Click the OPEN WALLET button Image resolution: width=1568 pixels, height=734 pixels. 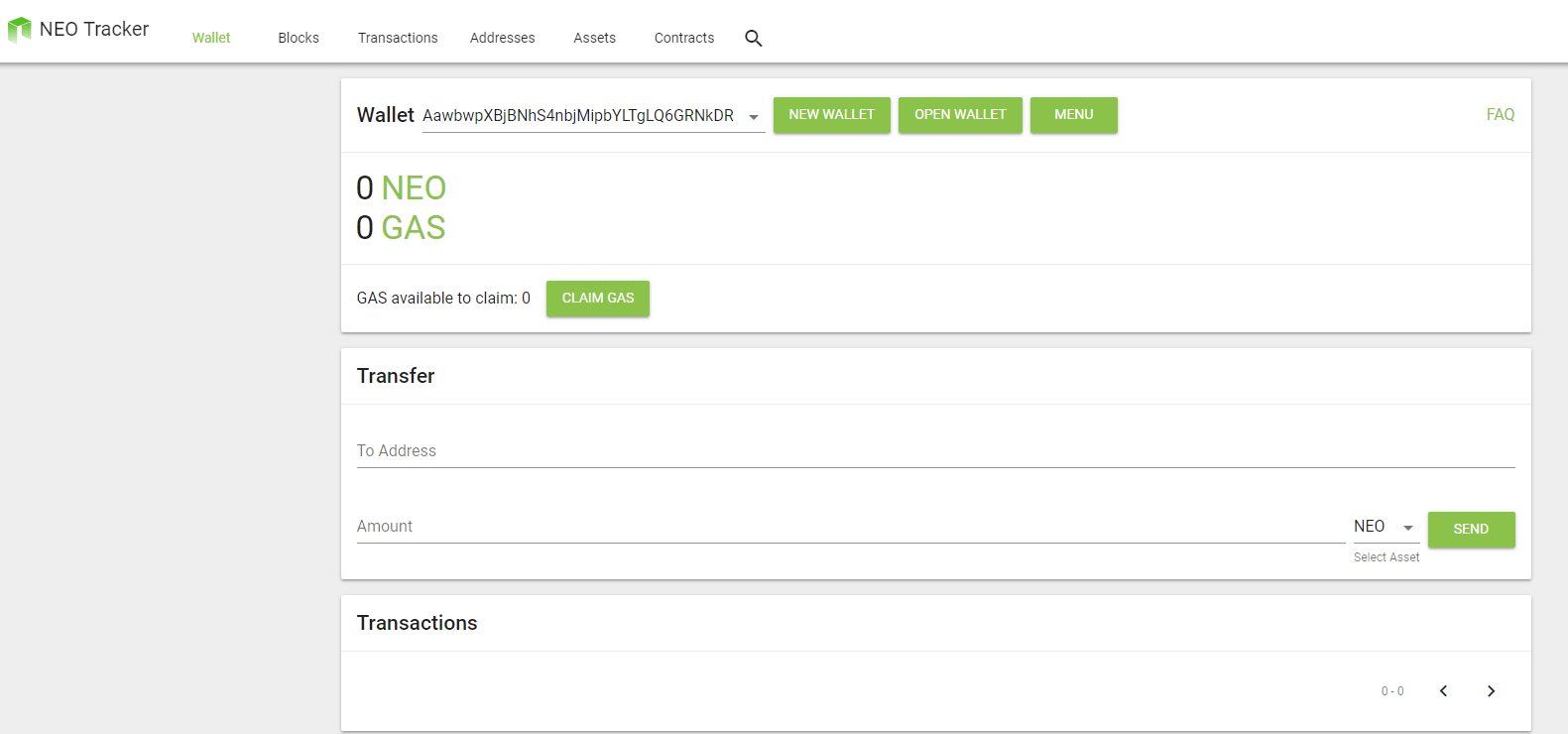960,115
